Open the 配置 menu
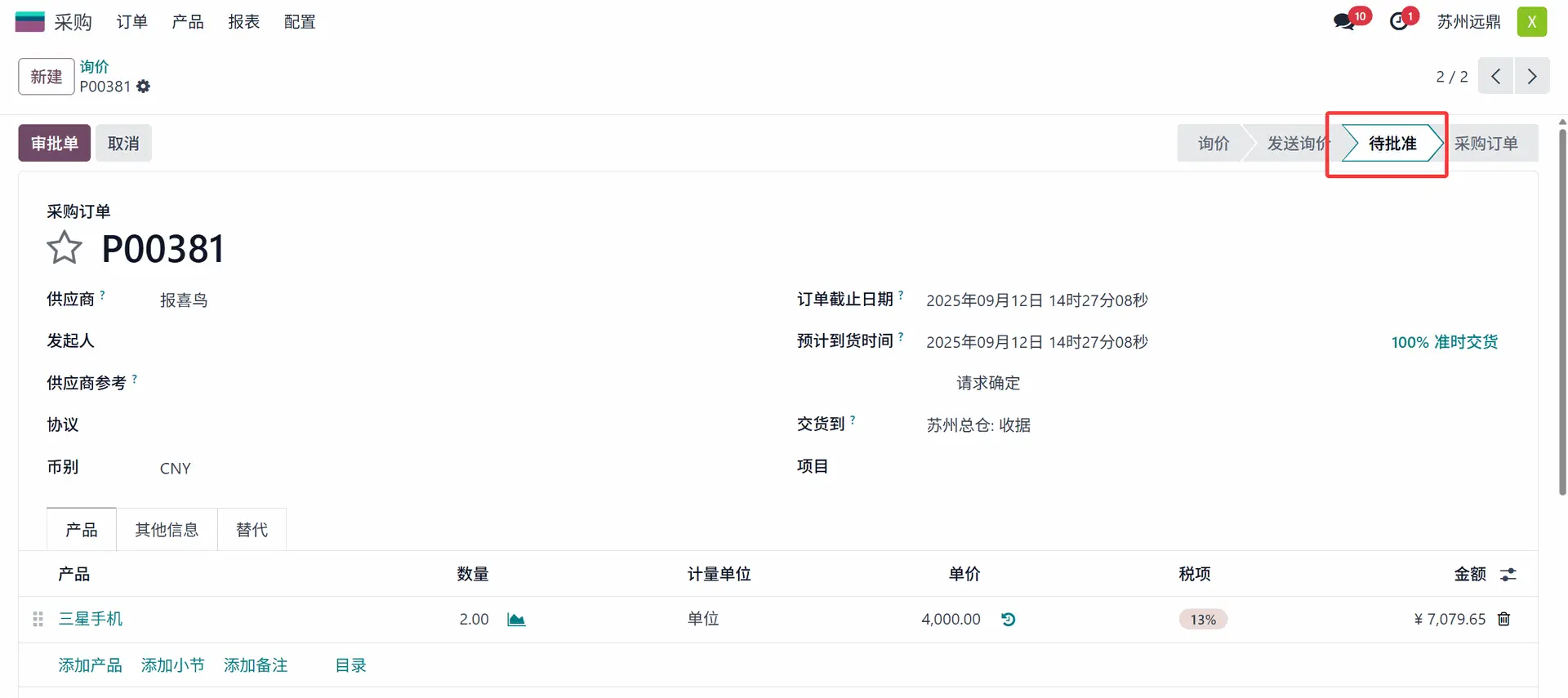This screenshot has height=698, width=1568. (300, 22)
